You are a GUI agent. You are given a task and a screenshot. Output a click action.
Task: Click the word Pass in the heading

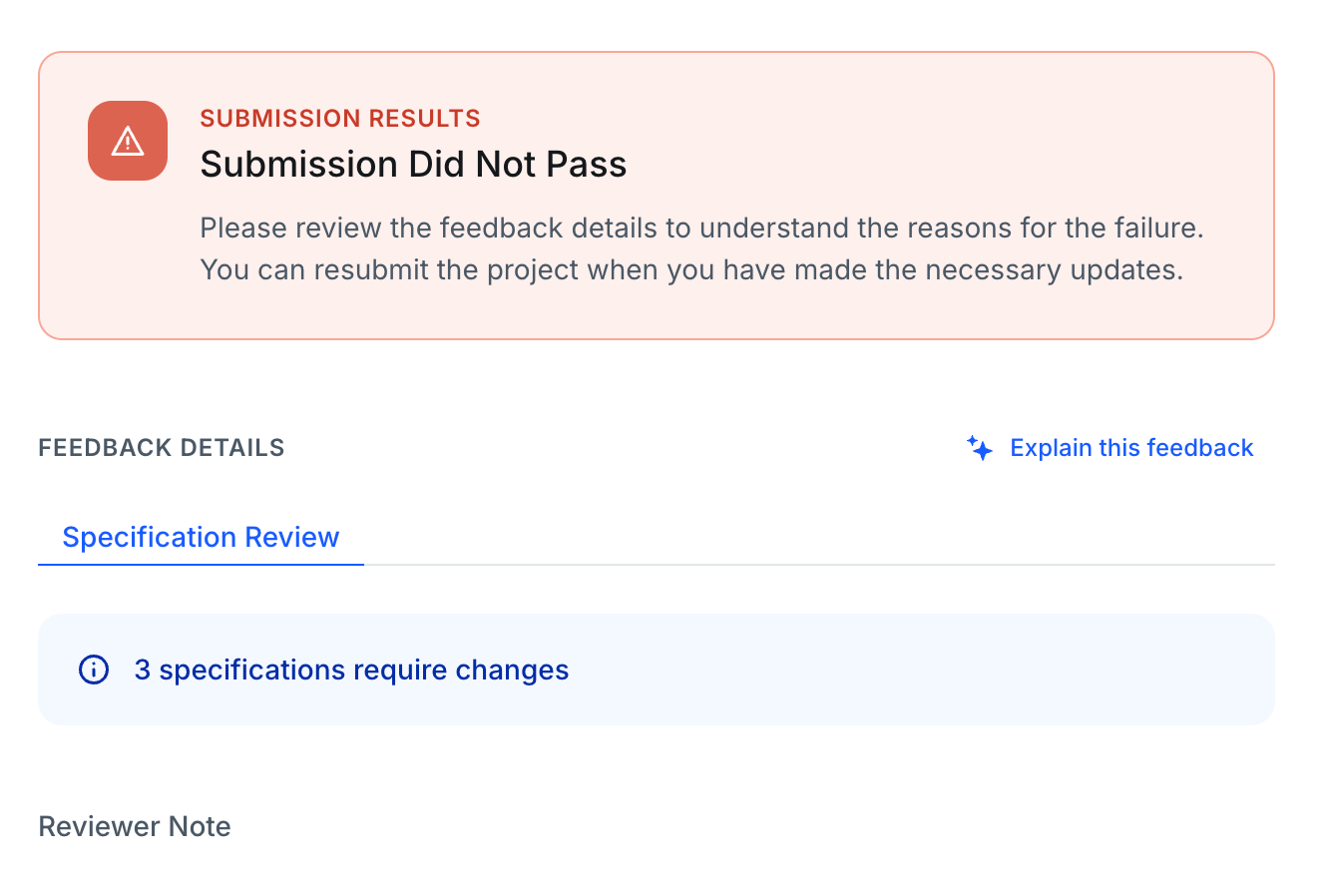tap(587, 164)
